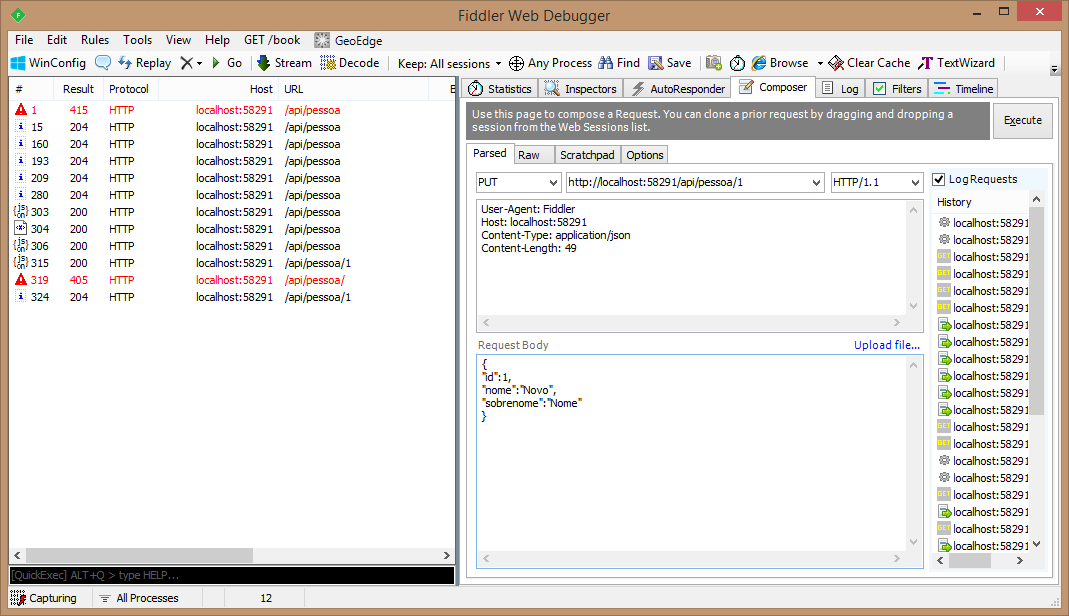Open the Tools menu

(x=137, y=40)
